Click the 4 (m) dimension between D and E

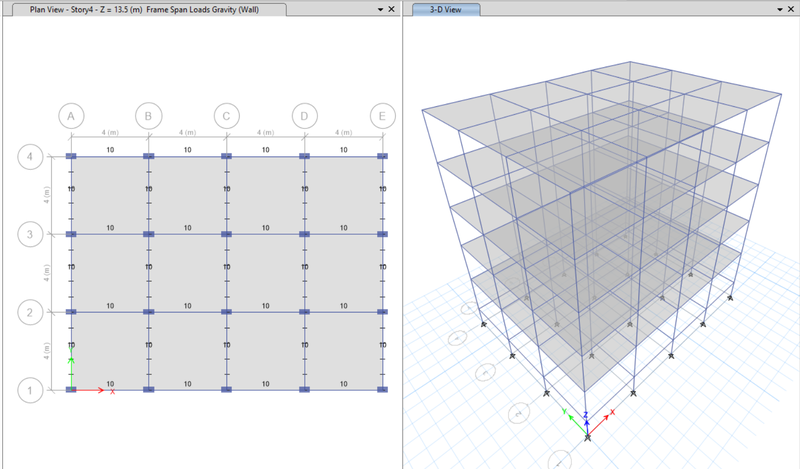click(x=343, y=133)
